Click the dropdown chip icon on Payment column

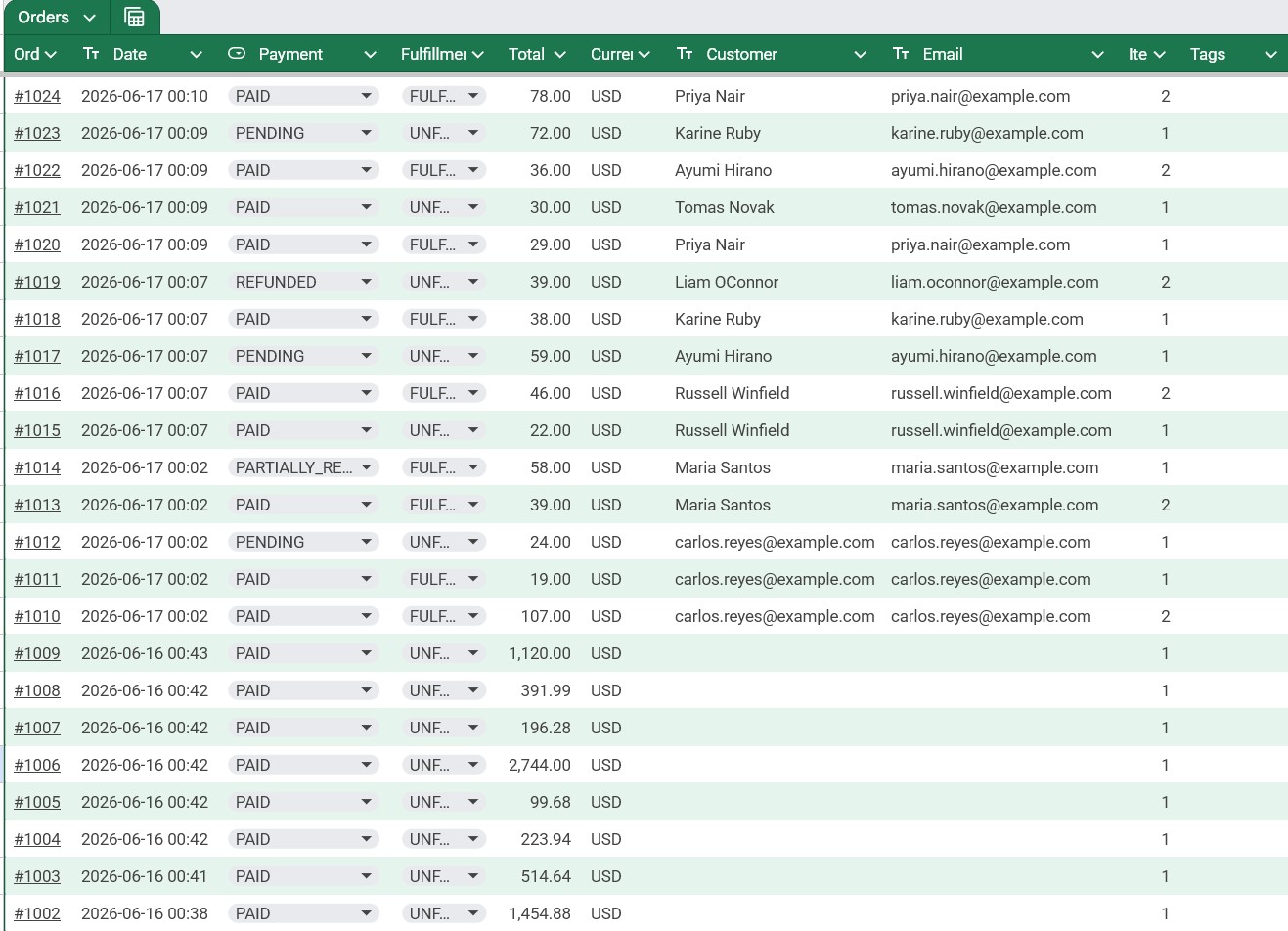(x=237, y=54)
